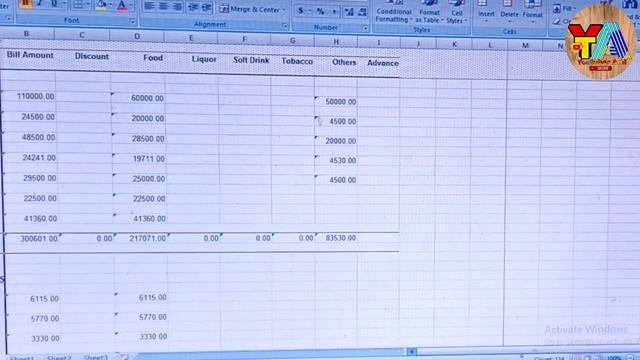
Task: Expand the borders dropdown arrow
Action: tap(87, 4)
